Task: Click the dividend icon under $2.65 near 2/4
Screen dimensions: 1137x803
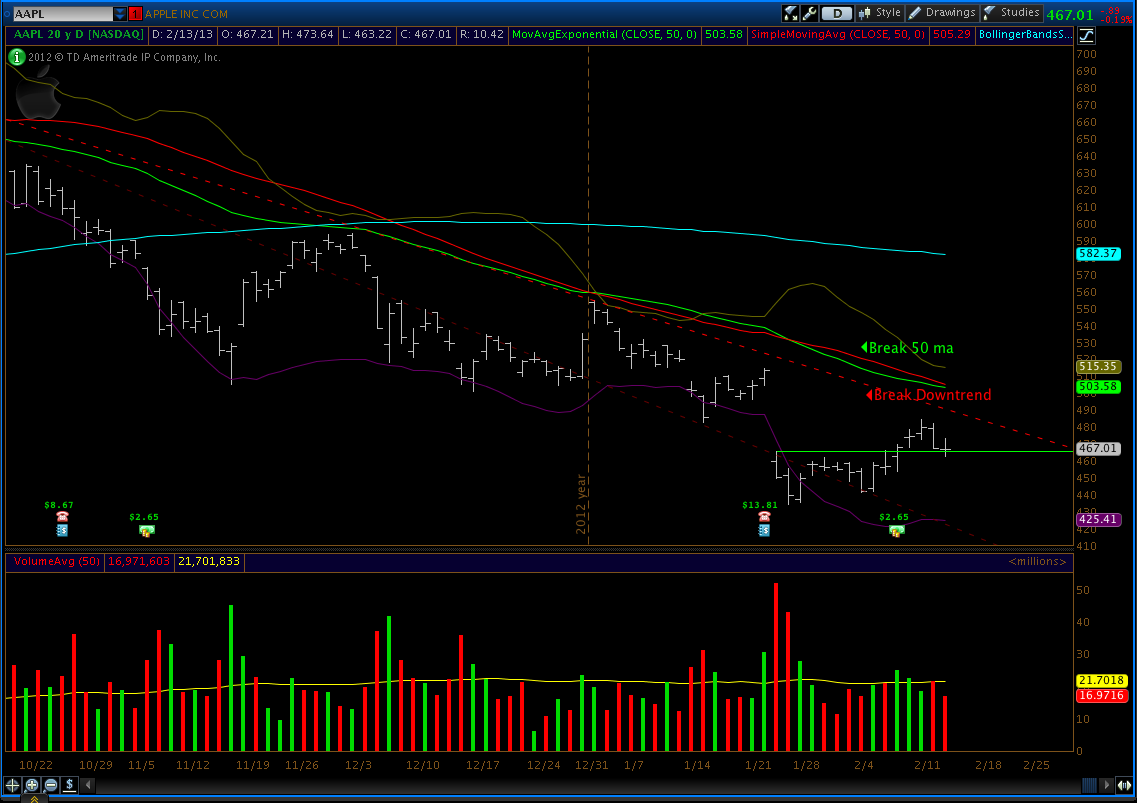Action: 896,530
